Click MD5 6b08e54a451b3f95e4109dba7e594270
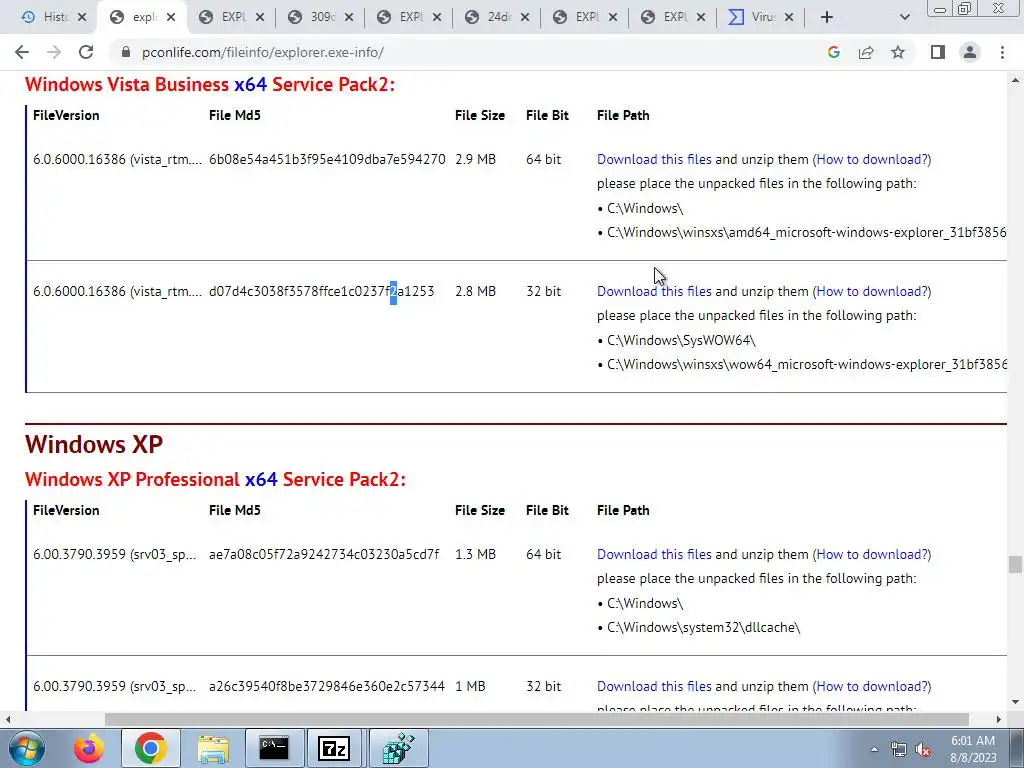This screenshot has height=768, width=1024. point(327,159)
